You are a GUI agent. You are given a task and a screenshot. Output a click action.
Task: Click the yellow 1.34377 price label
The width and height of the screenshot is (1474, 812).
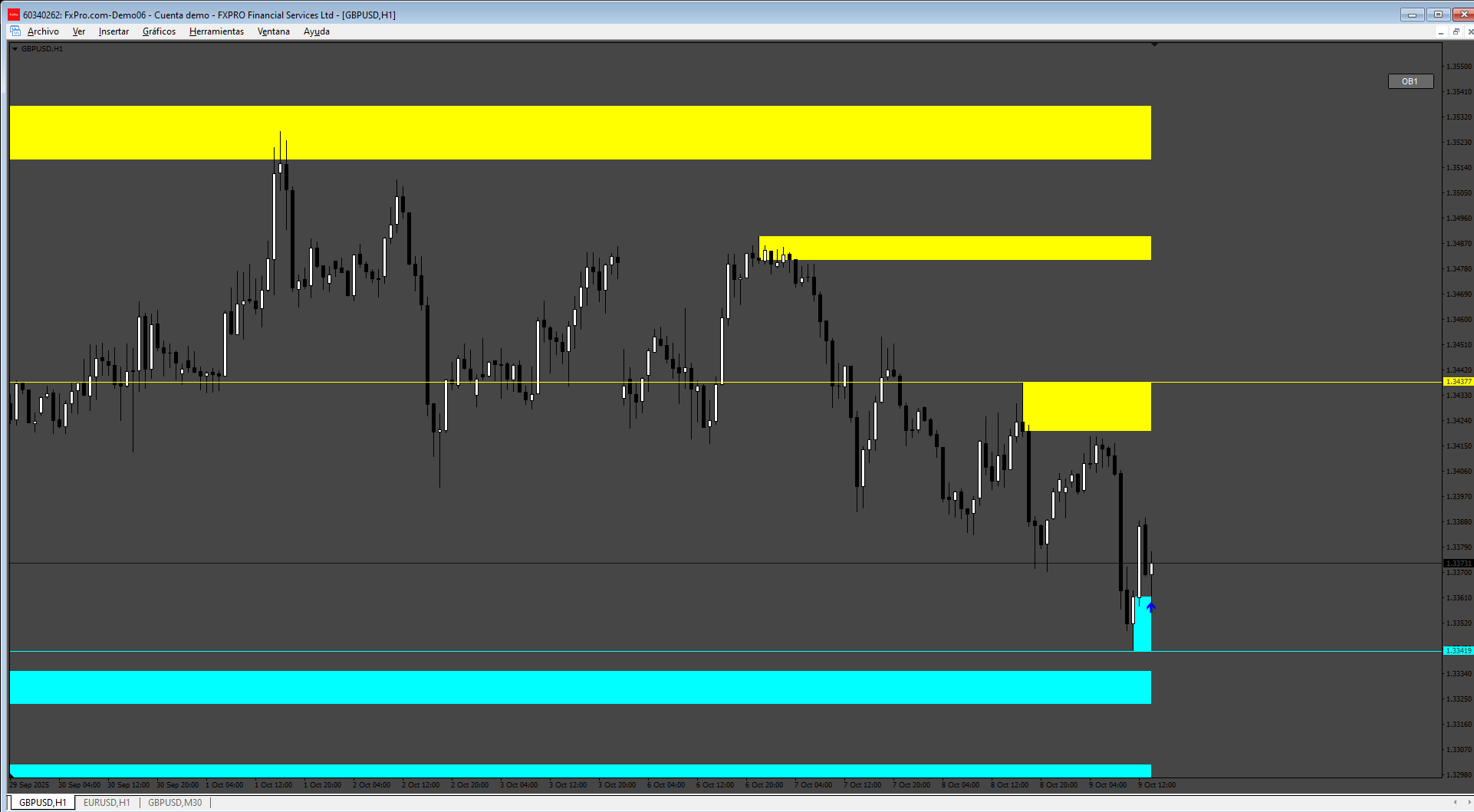pos(1458,382)
